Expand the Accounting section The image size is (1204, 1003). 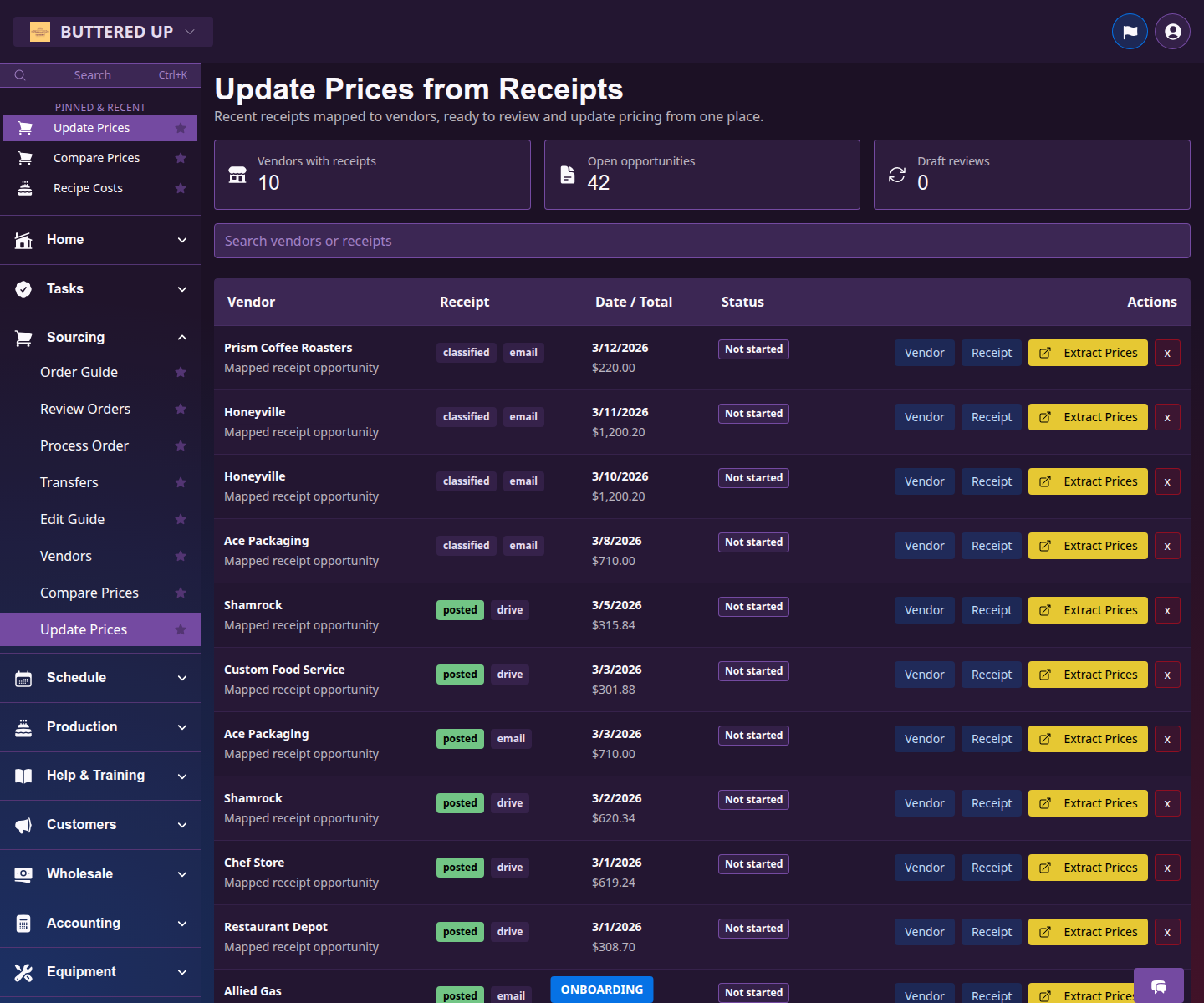[182, 923]
